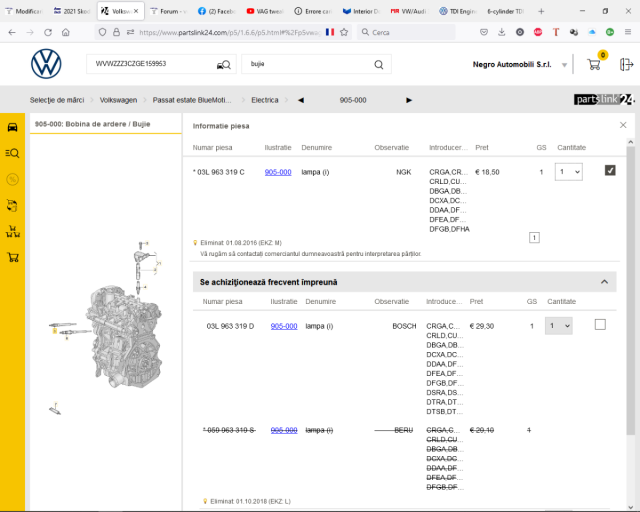The width and height of the screenshot is (640, 512).
Task: Switch to the Forum browser tab
Action: click(168, 11)
